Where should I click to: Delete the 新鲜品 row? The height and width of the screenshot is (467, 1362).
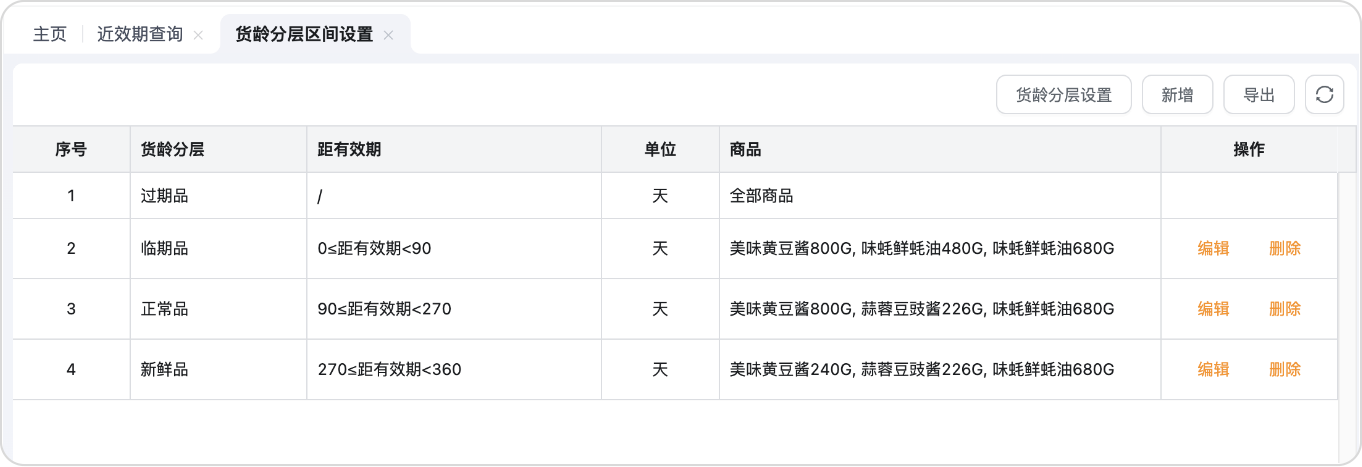click(1285, 369)
